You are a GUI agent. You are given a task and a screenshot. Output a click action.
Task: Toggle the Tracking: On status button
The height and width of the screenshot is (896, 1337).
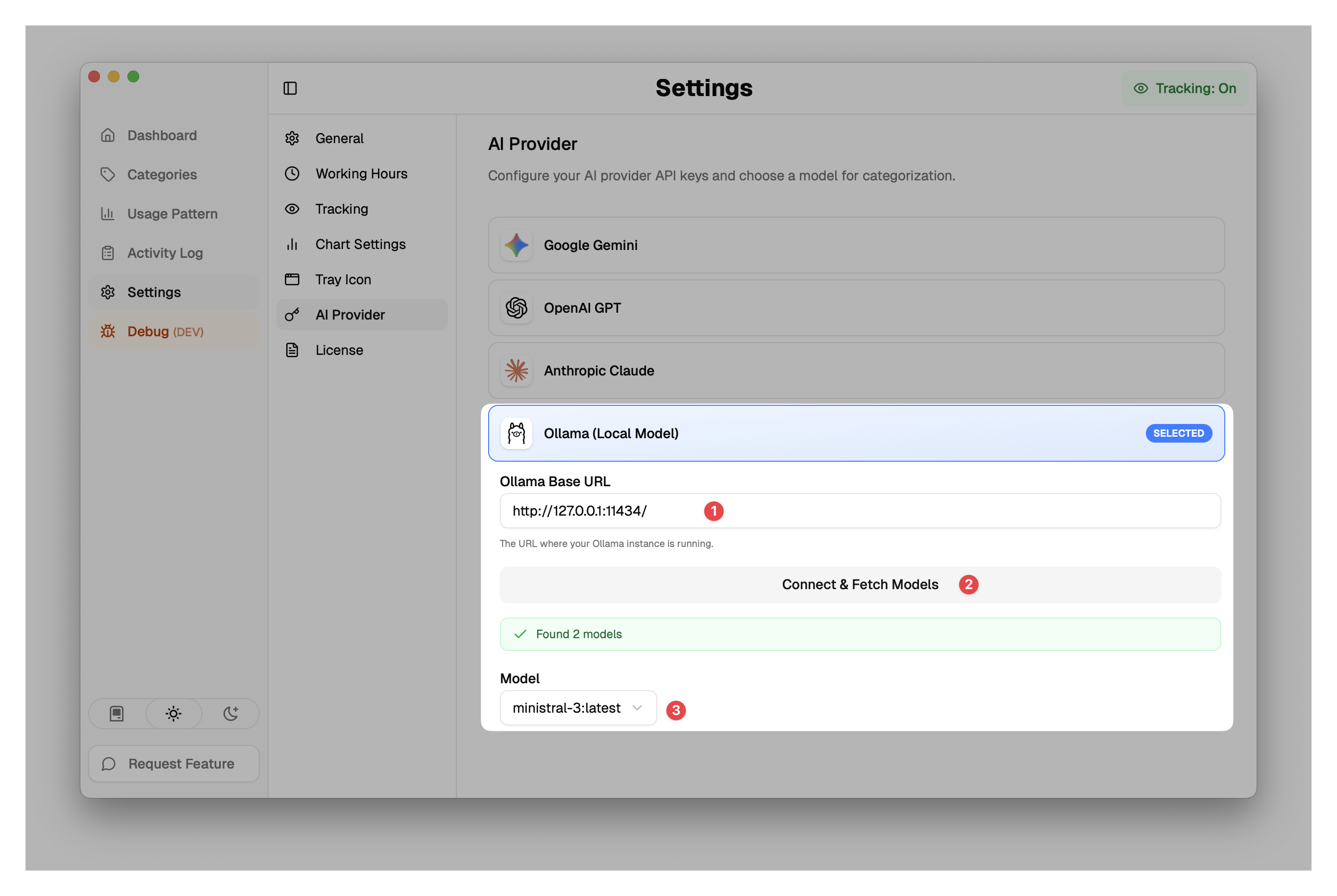pyautogui.click(x=1185, y=88)
